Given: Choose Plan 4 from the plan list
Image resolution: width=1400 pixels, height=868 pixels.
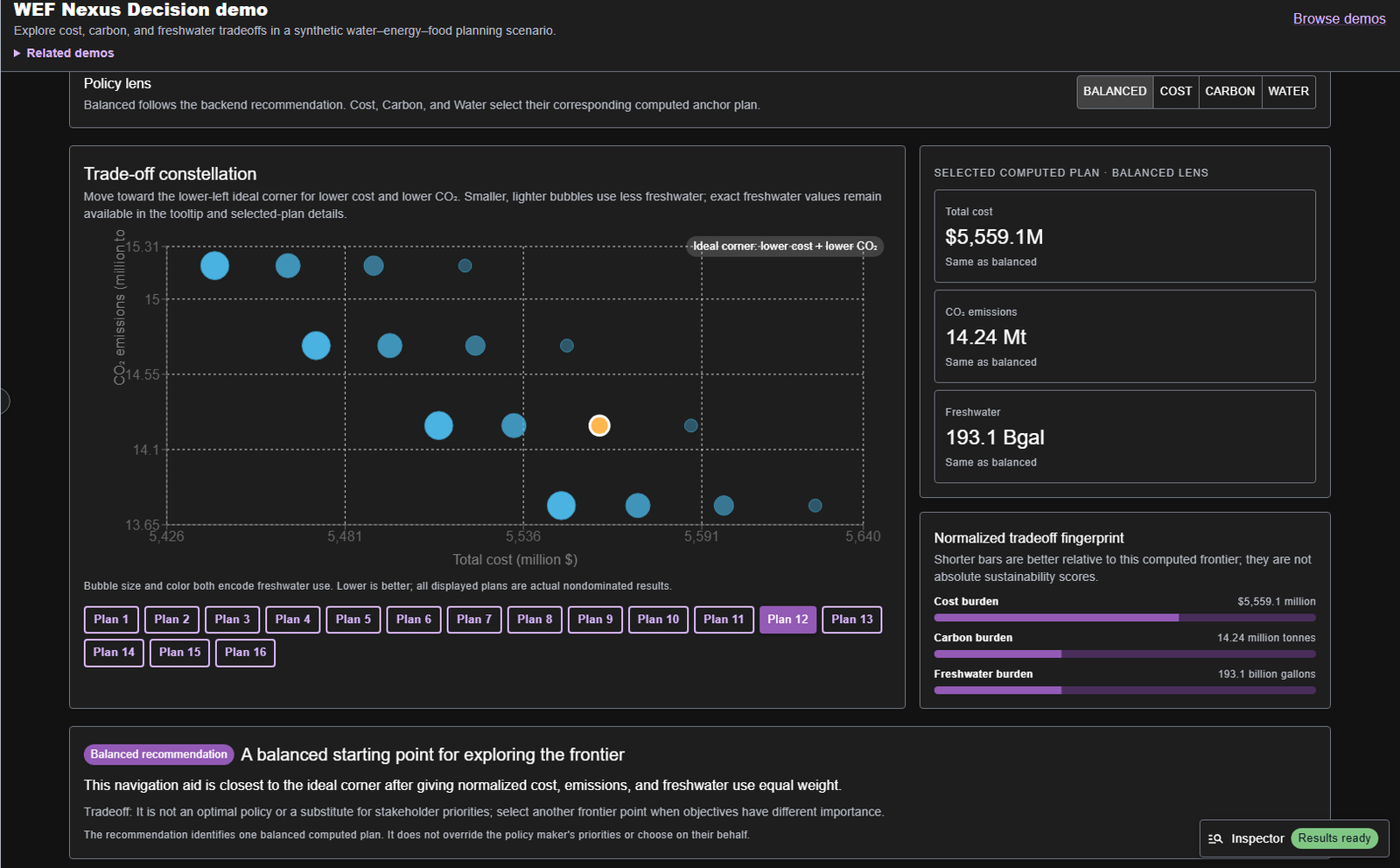Looking at the screenshot, I should point(292,619).
